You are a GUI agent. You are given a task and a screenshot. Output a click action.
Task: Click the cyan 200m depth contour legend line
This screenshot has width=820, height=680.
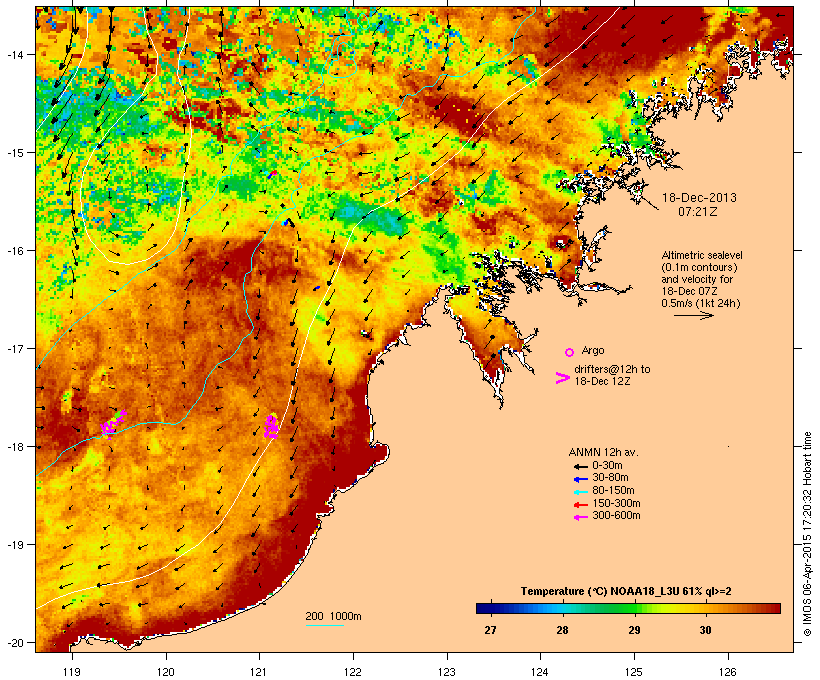point(325,625)
